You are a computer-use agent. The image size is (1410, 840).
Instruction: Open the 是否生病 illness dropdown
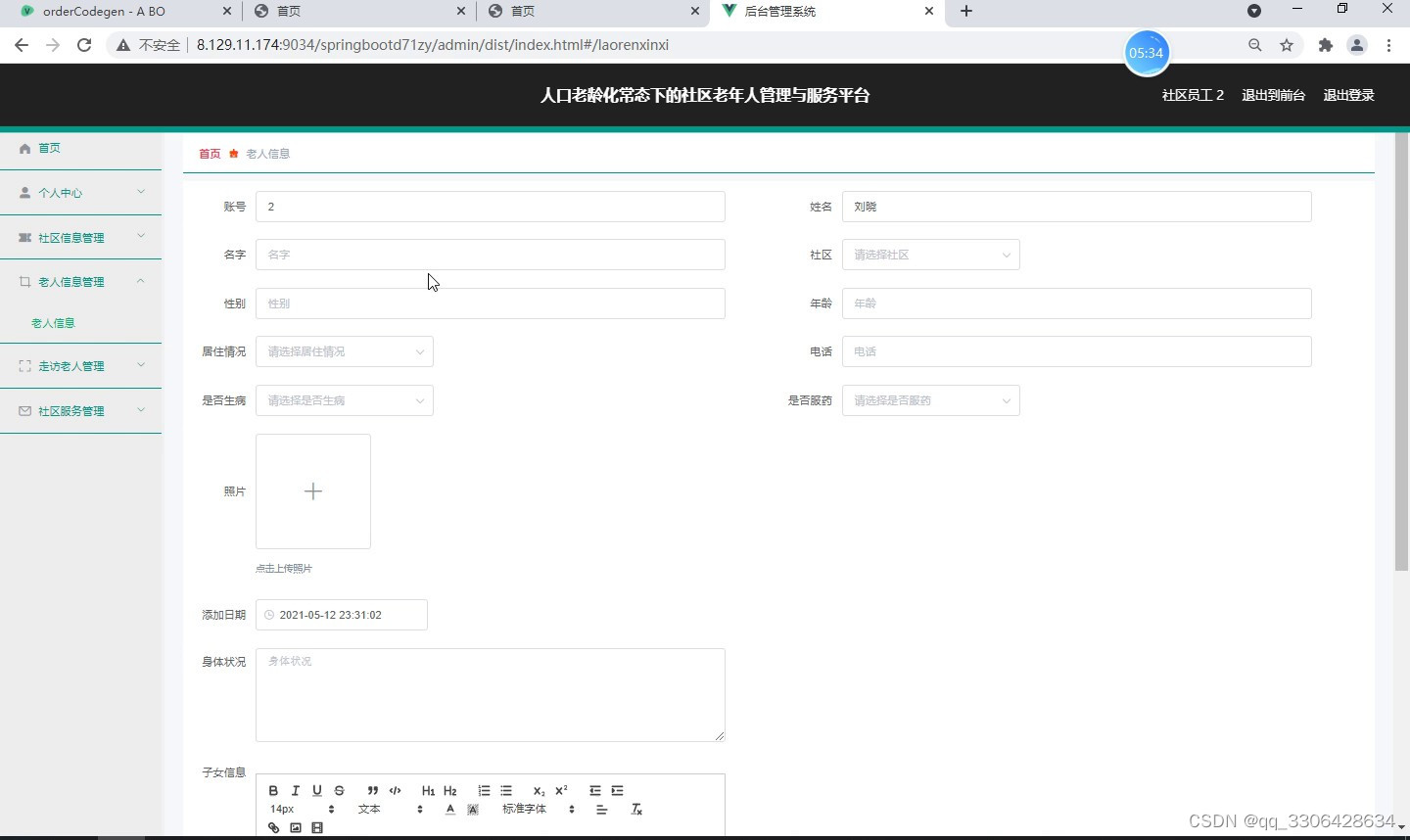pyautogui.click(x=344, y=400)
